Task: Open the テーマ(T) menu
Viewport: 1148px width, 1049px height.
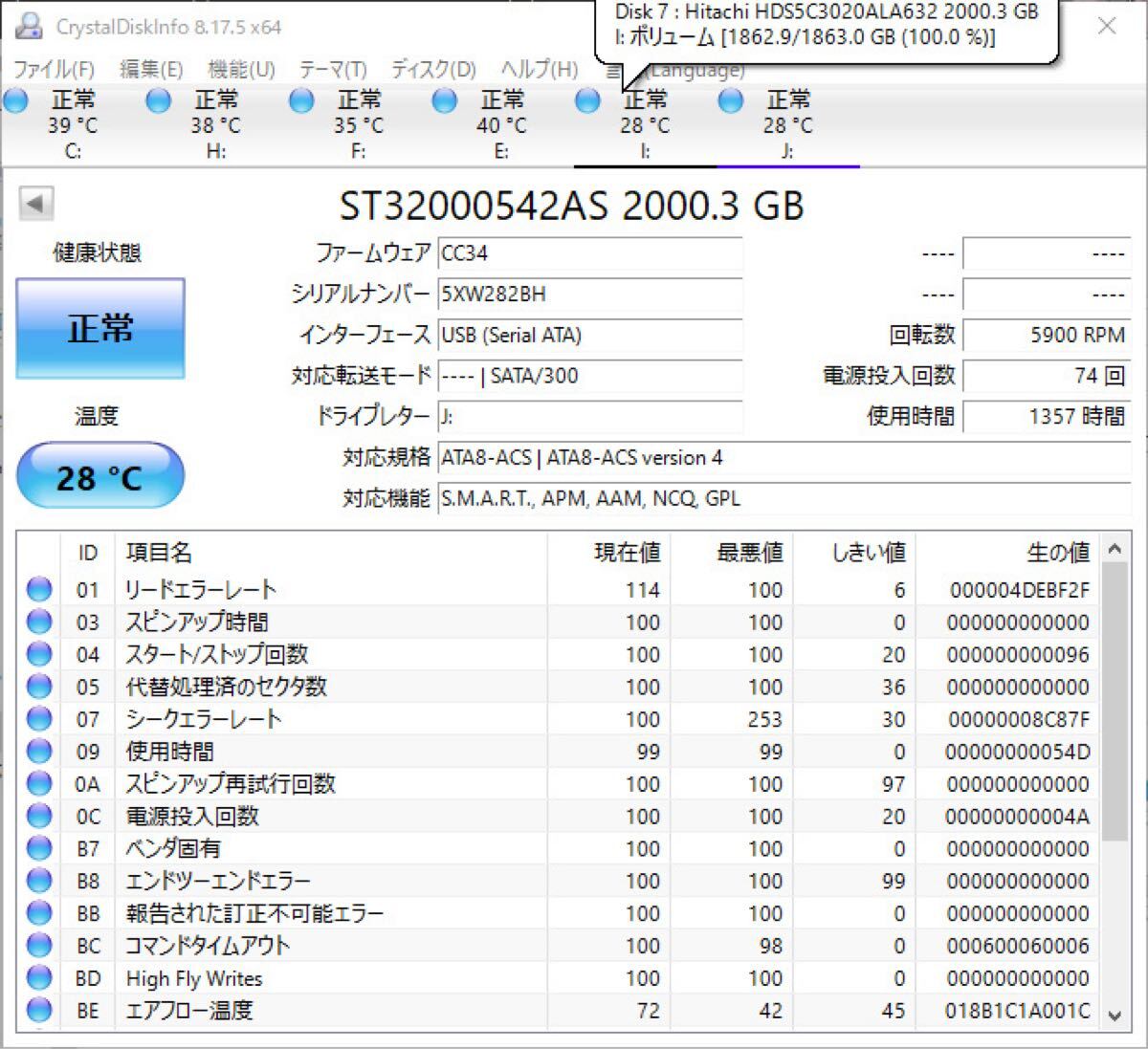Action: [x=332, y=70]
